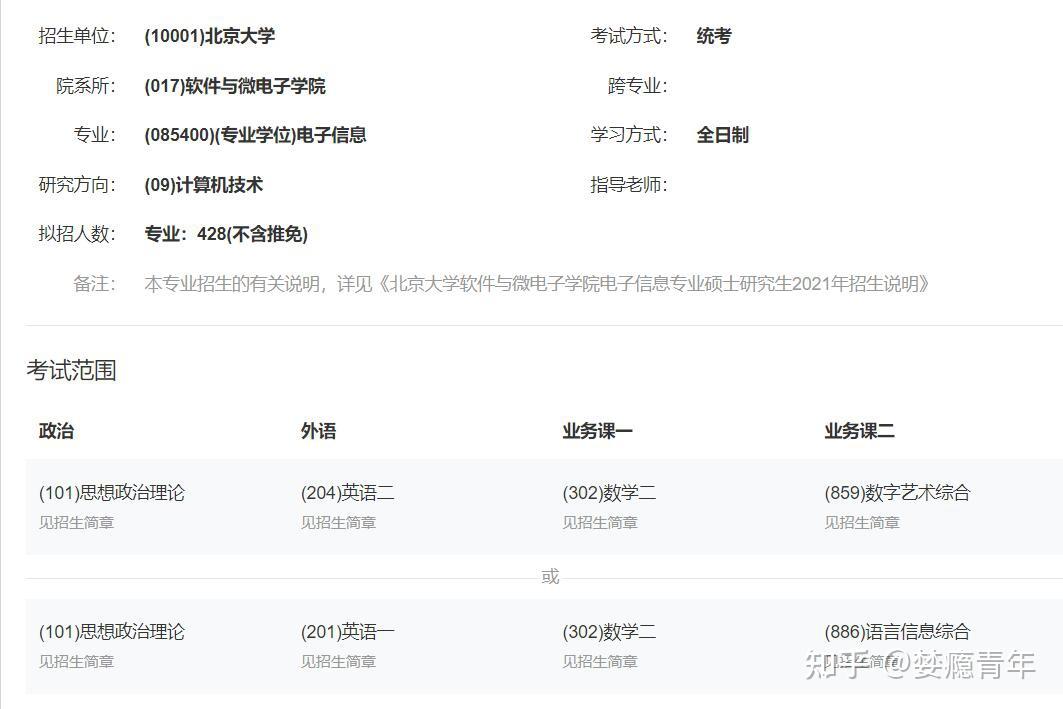Click 见招生简章 under (201)英语一

338,662
